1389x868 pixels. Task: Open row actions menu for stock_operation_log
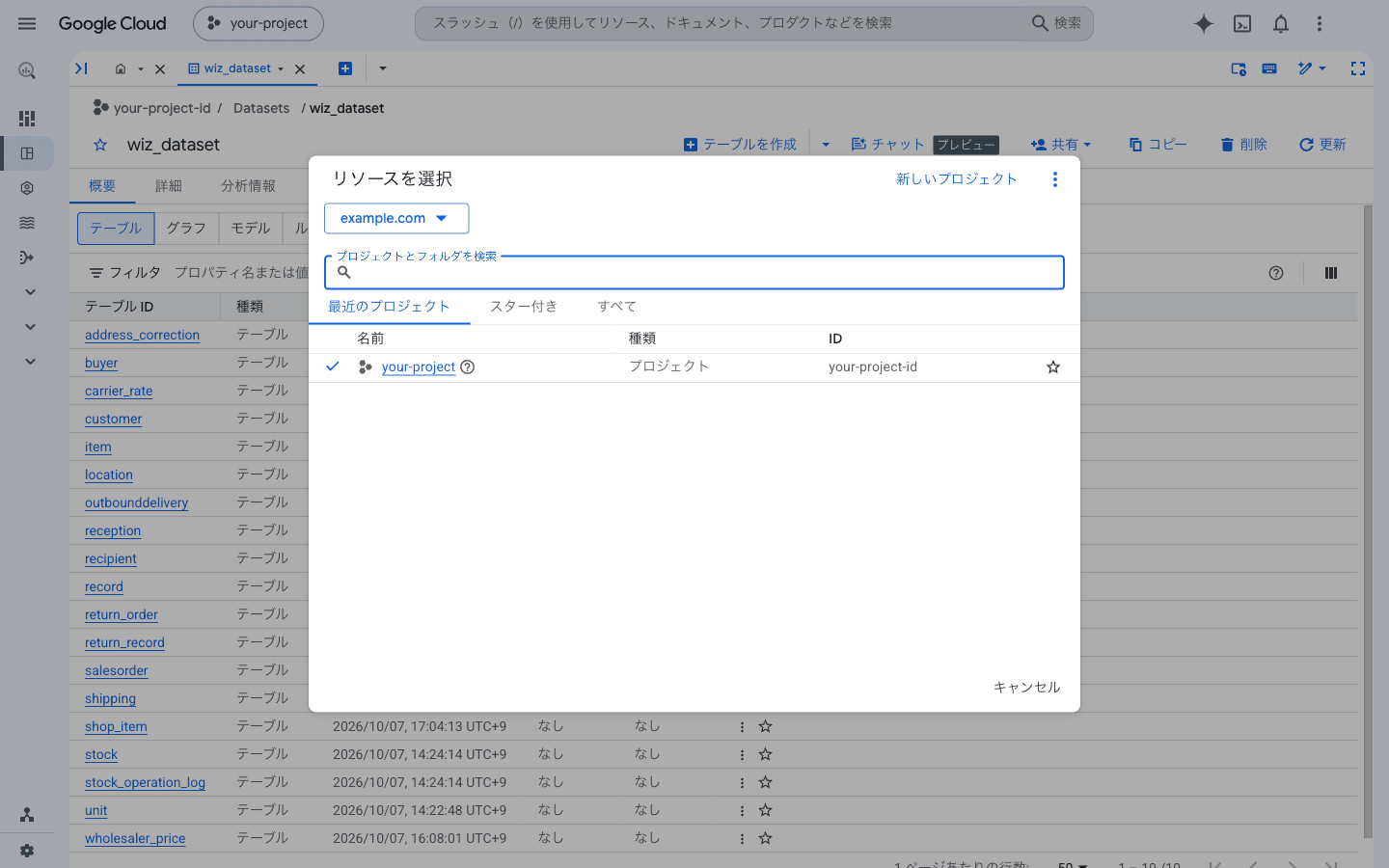coord(742,782)
